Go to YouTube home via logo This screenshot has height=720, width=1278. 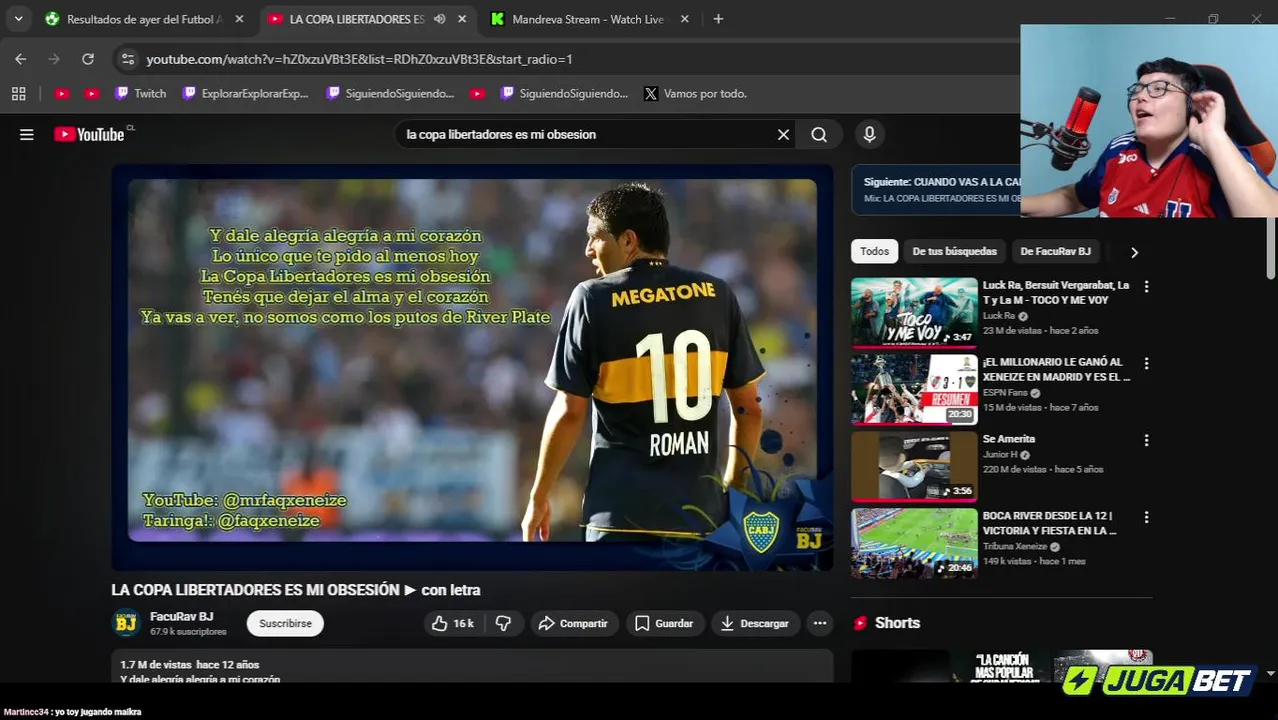click(x=90, y=134)
